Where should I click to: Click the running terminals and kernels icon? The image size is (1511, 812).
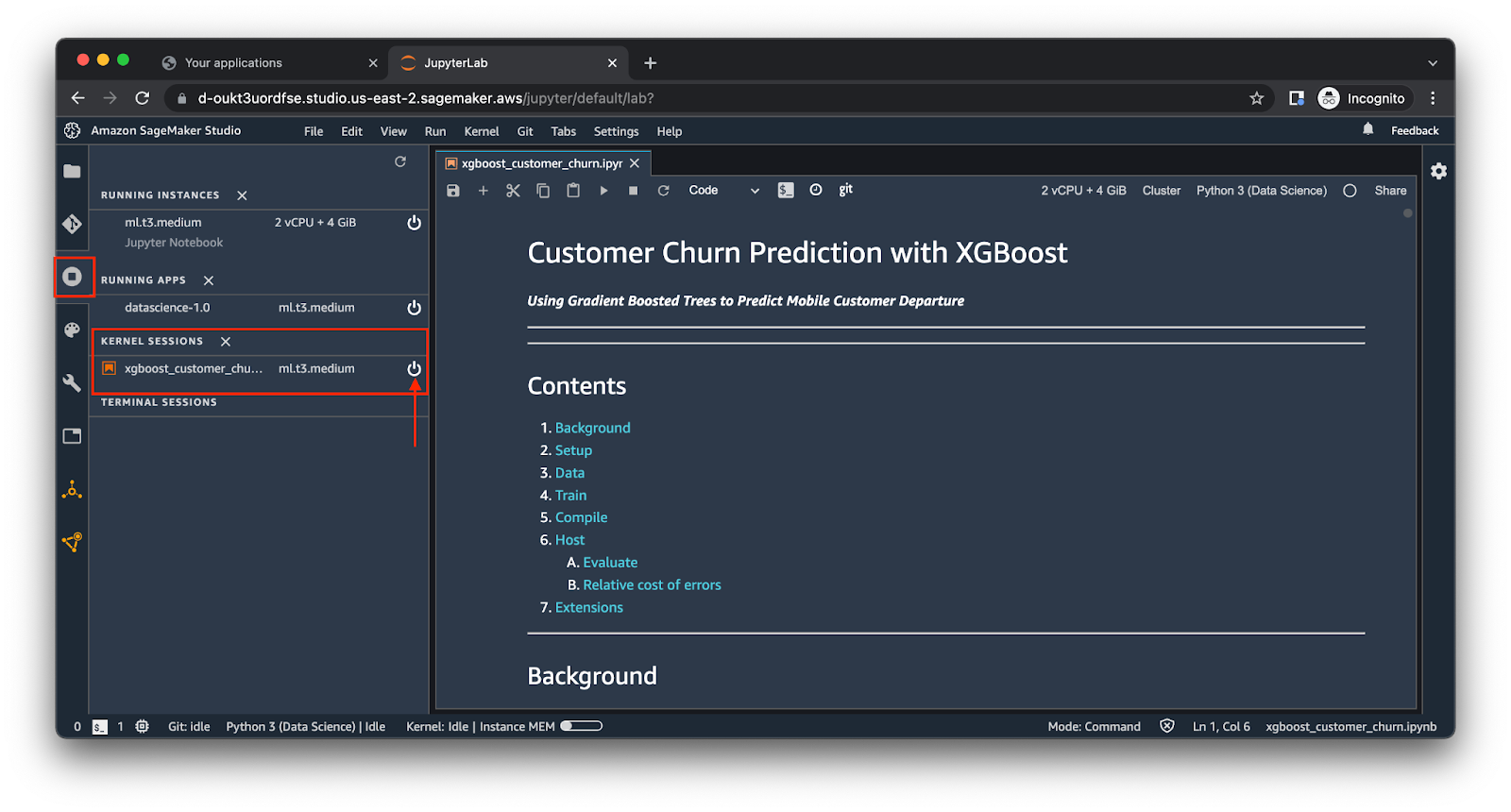(x=73, y=277)
